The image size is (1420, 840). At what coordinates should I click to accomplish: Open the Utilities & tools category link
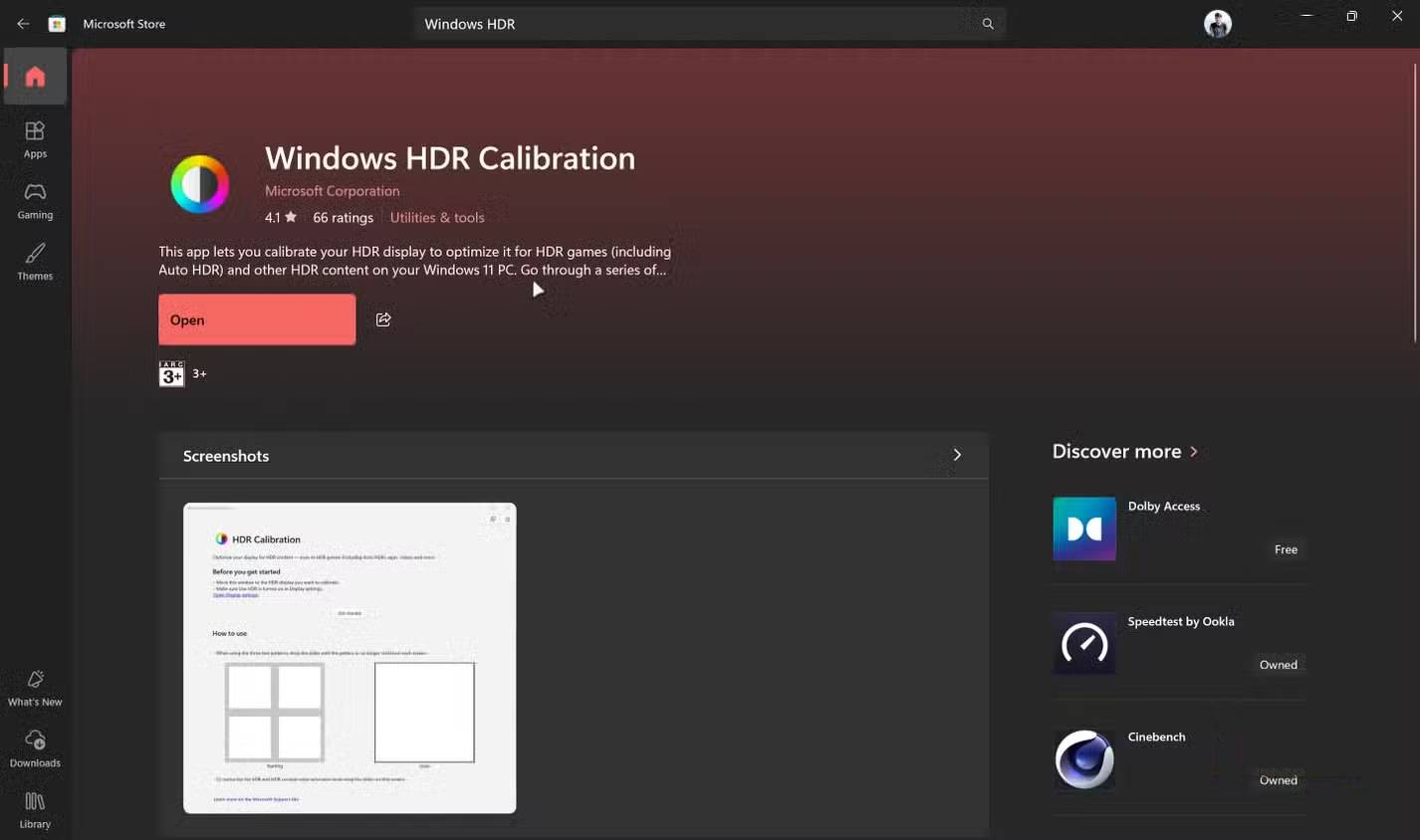click(x=437, y=218)
